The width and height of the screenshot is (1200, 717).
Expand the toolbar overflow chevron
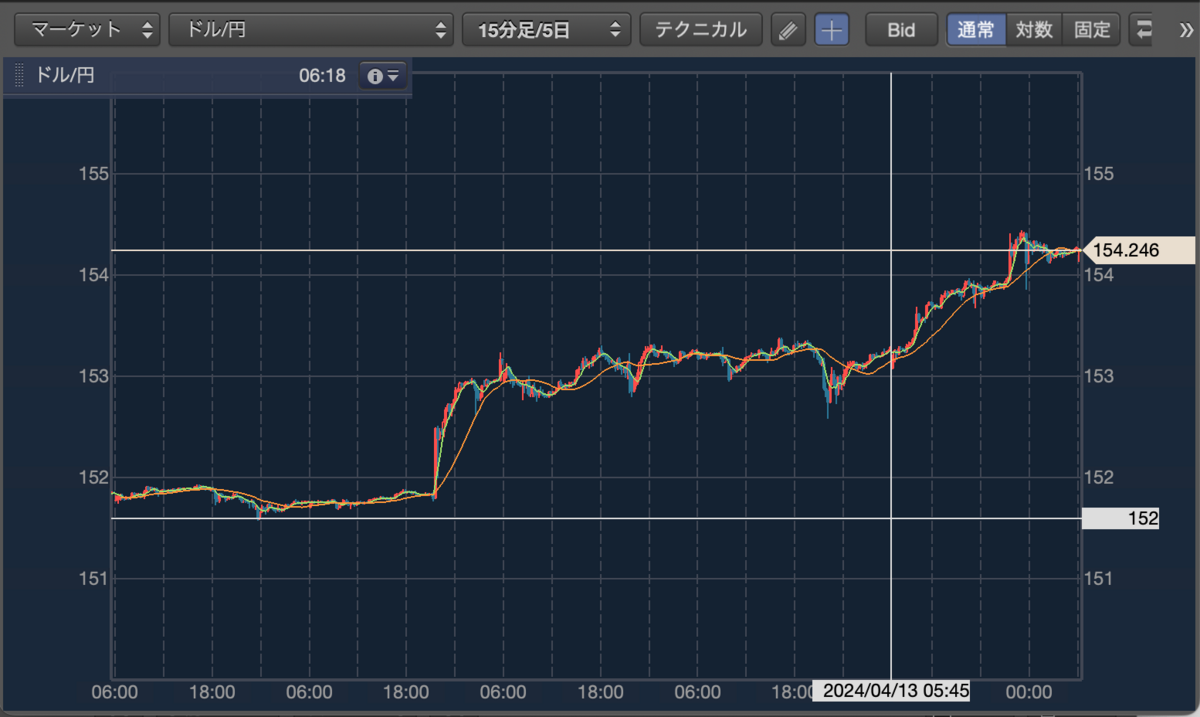point(1186,29)
